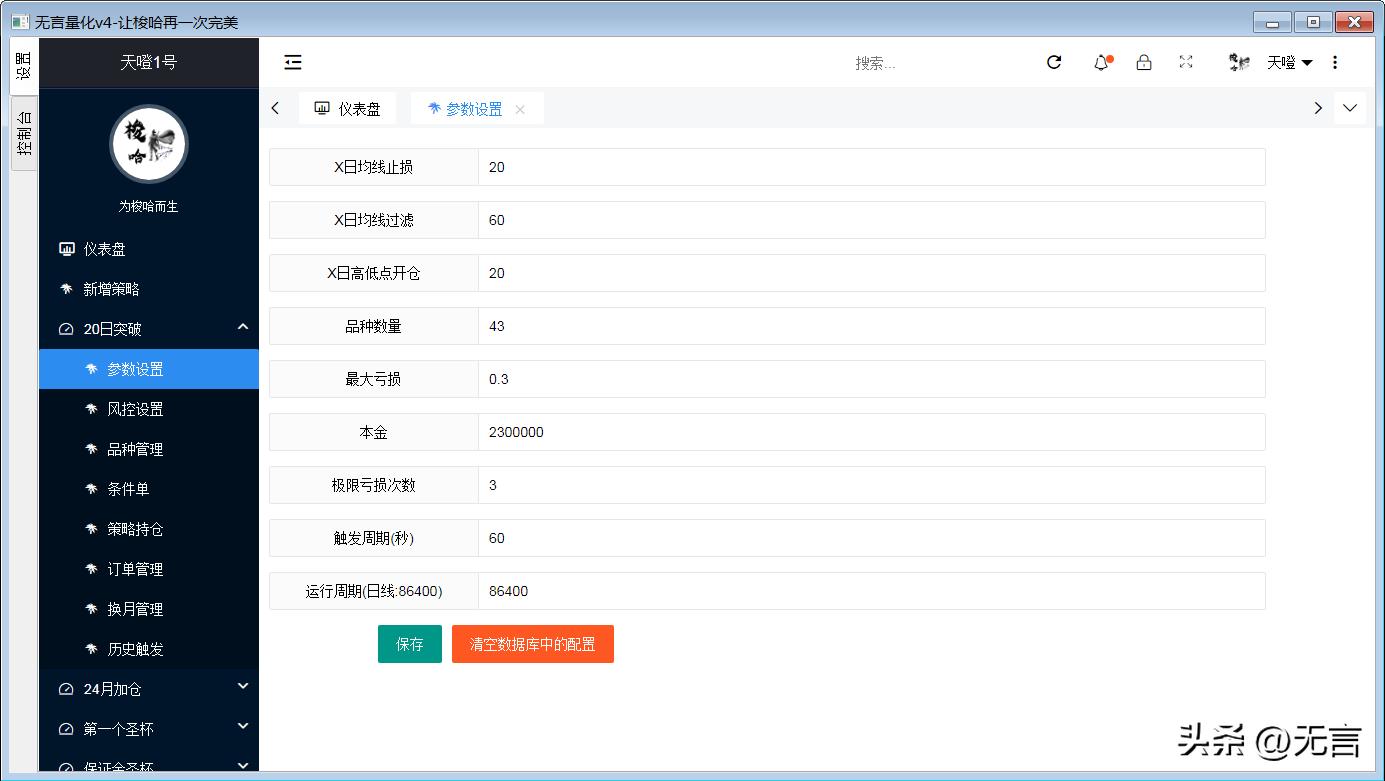1385x781 pixels.
Task: Switch to the 仪表盘 tab
Action: tap(347, 108)
